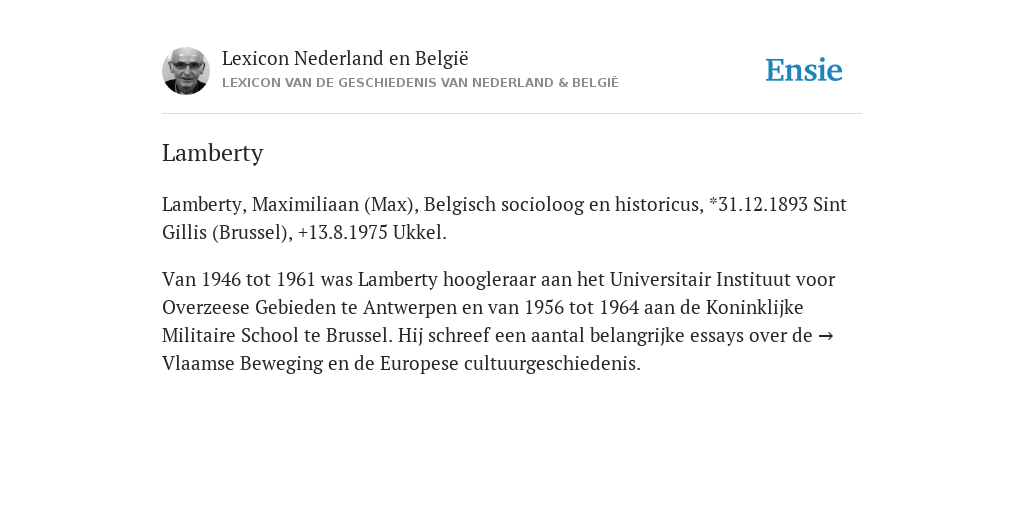Viewport: 1024px width, 512px height.
Task: Click the word Antwerpen
Action: tap(409, 308)
